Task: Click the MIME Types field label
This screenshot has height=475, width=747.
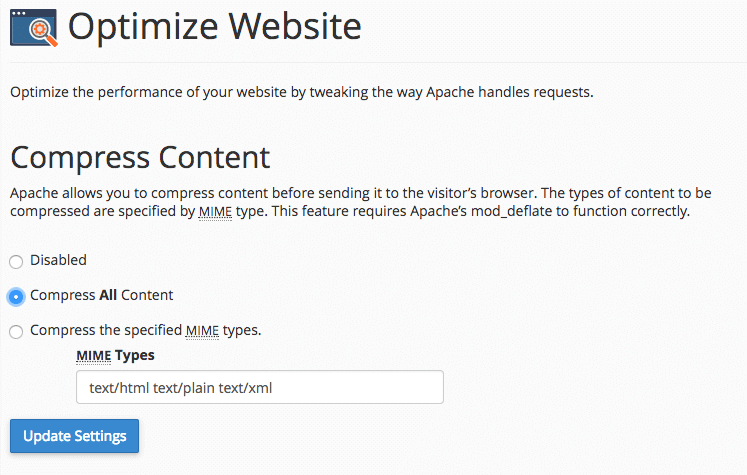Action: (x=115, y=355)
